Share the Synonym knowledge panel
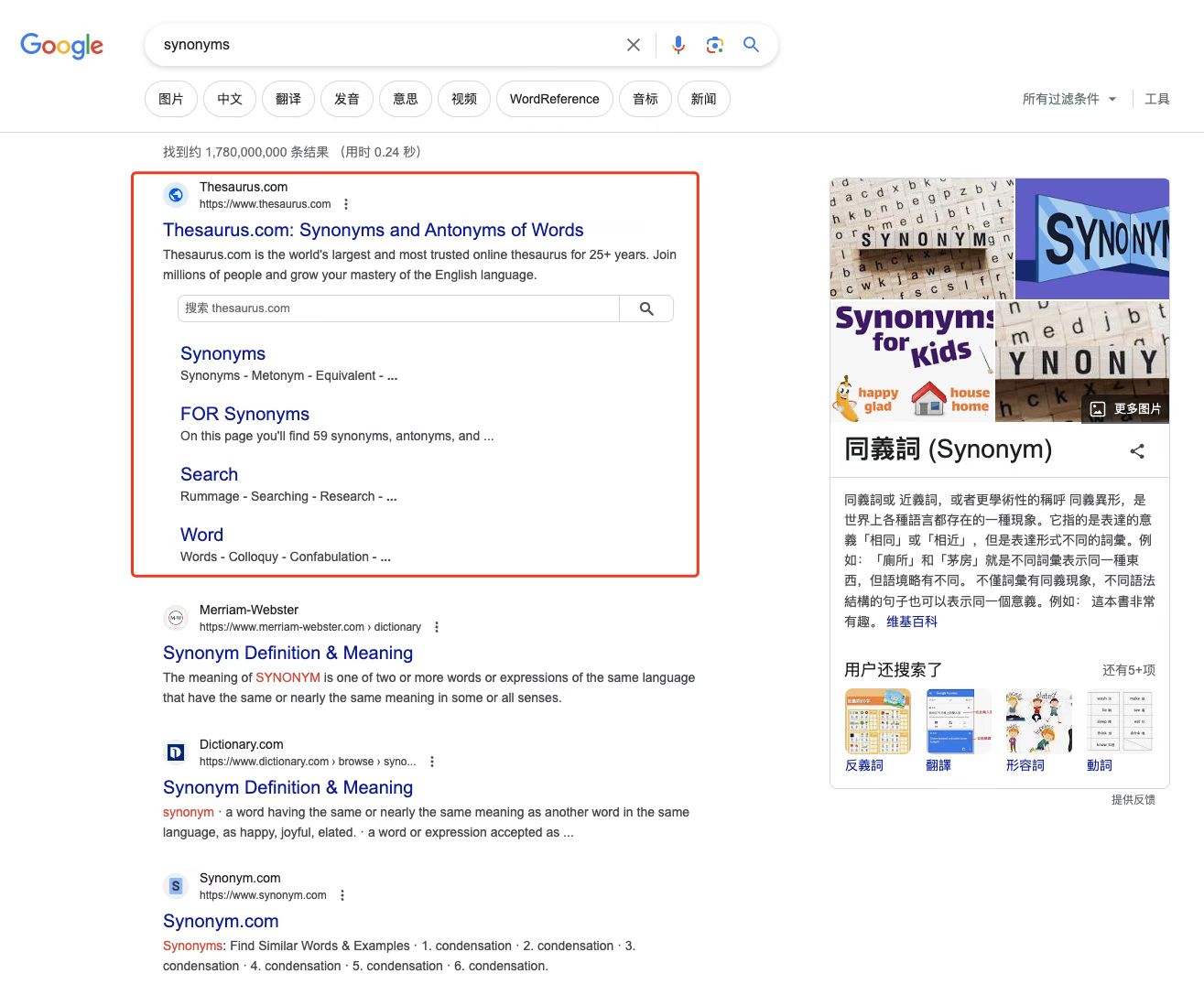The height and width of the screenshot is (1006, 1204). coord(1137,450)
